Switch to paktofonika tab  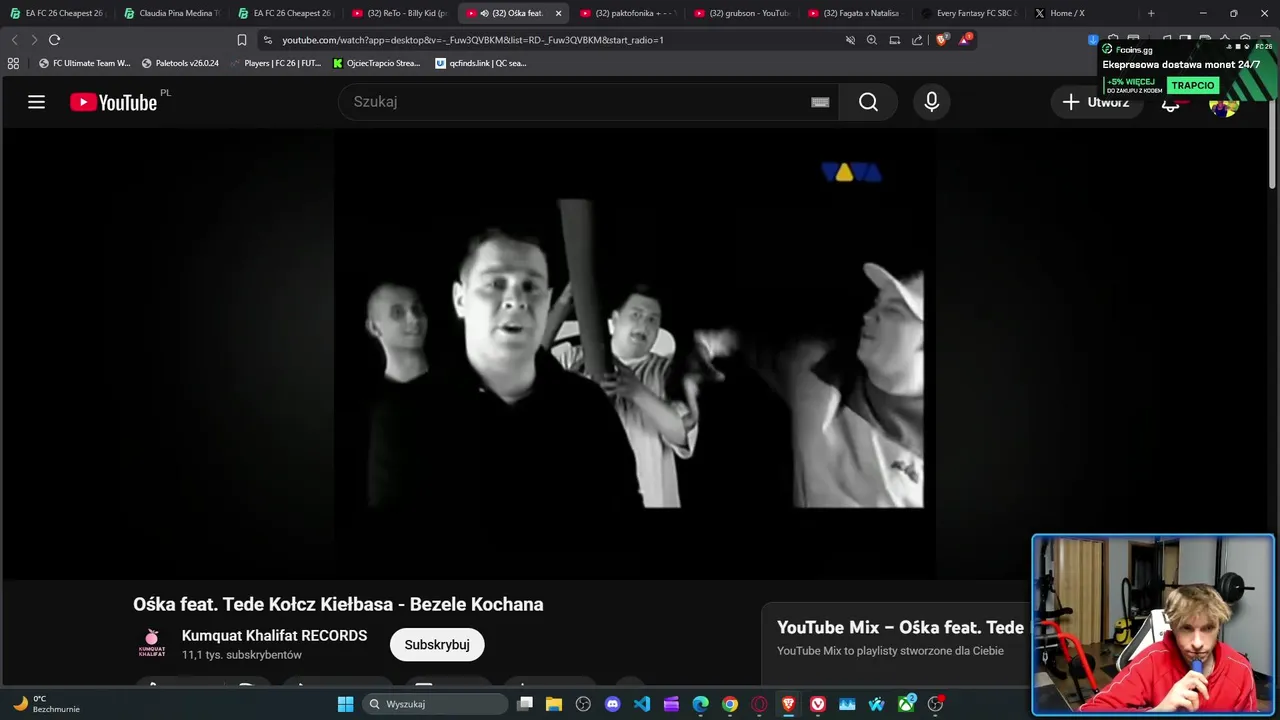pyautogui.click(x=627, y=13)
